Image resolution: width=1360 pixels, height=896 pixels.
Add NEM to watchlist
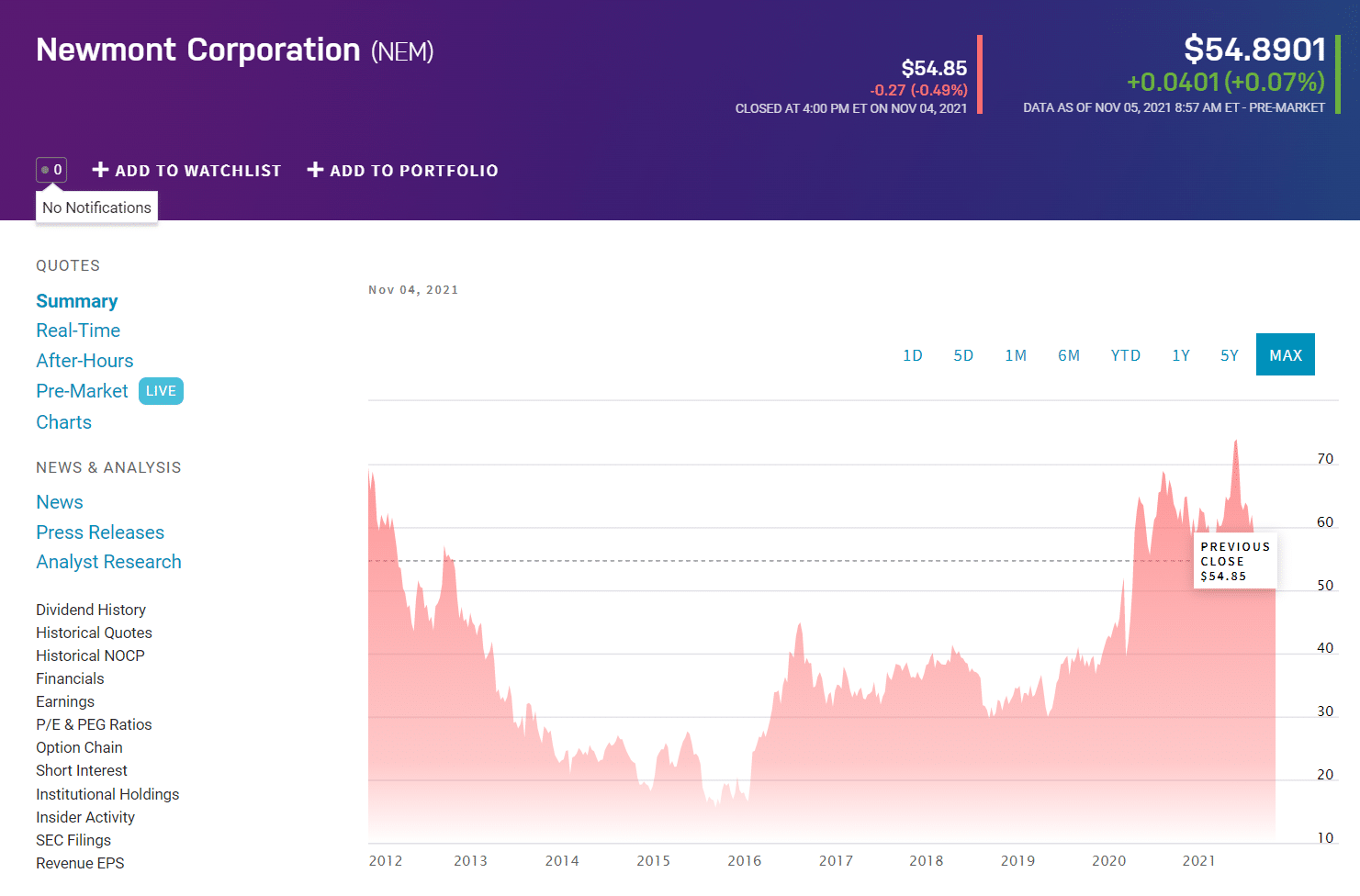pos(187,171)
